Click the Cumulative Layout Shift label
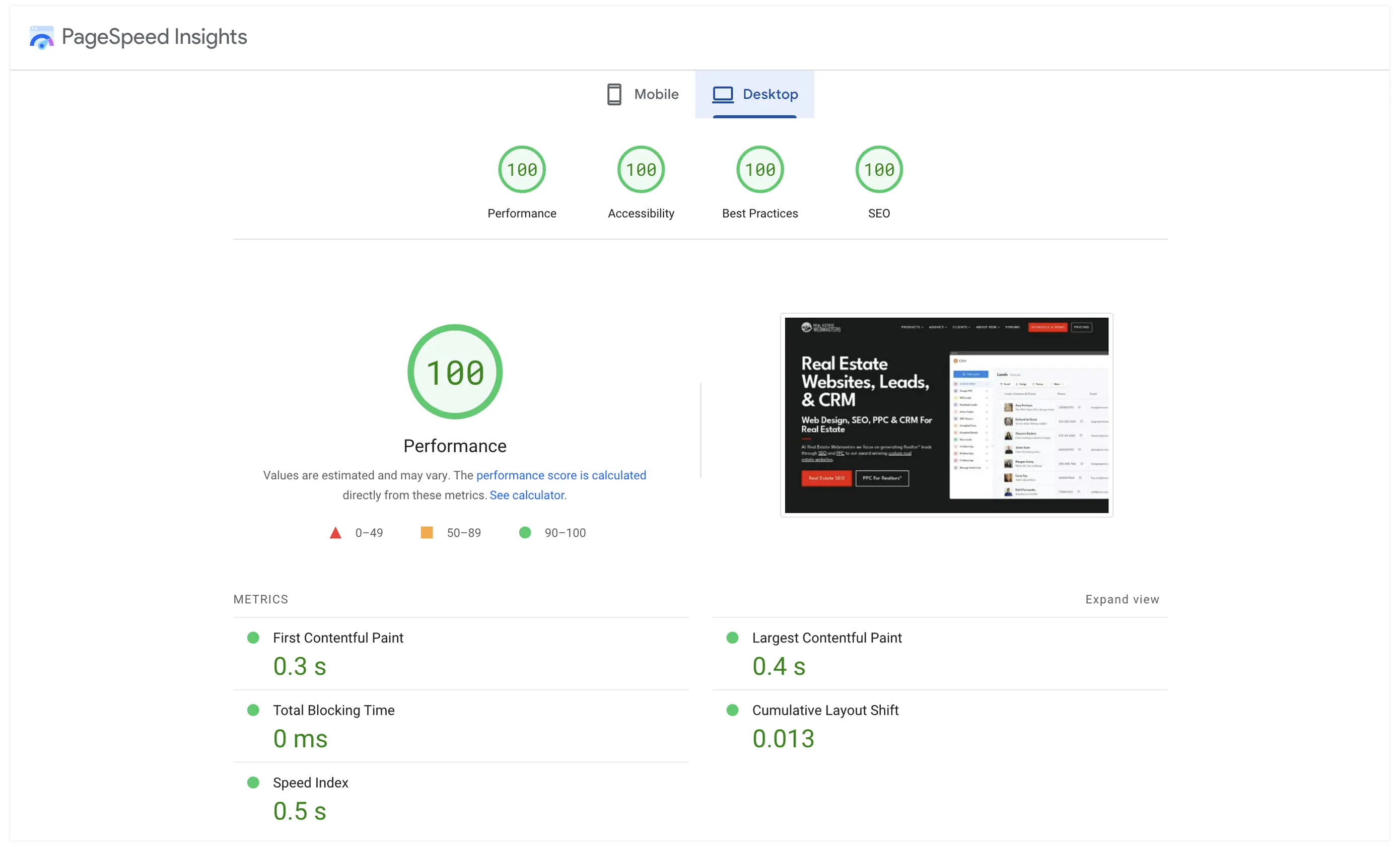The width and height of the screenshot is (1400, 847). (x=825, y=710)
